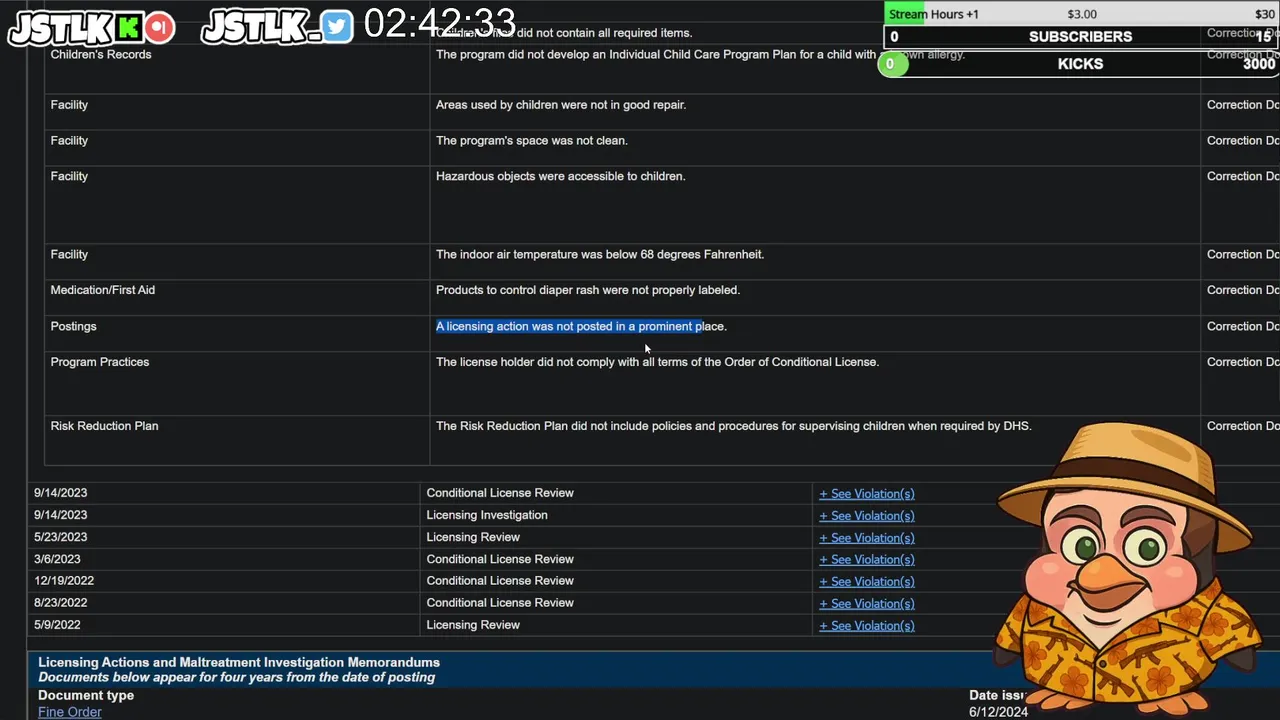Image resolution: width=1280 pixels, height=720 pixels.
Task: Click the 9/14/2023 date in Conditional License Review row
Action: [x=60, y=493]
